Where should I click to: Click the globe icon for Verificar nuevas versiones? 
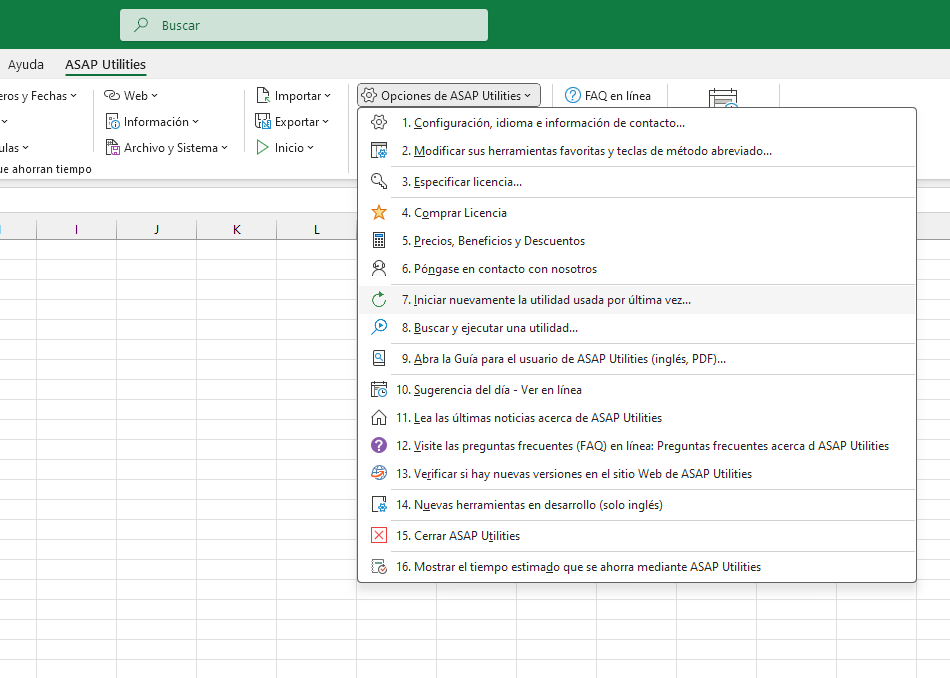tap(379, 473)
